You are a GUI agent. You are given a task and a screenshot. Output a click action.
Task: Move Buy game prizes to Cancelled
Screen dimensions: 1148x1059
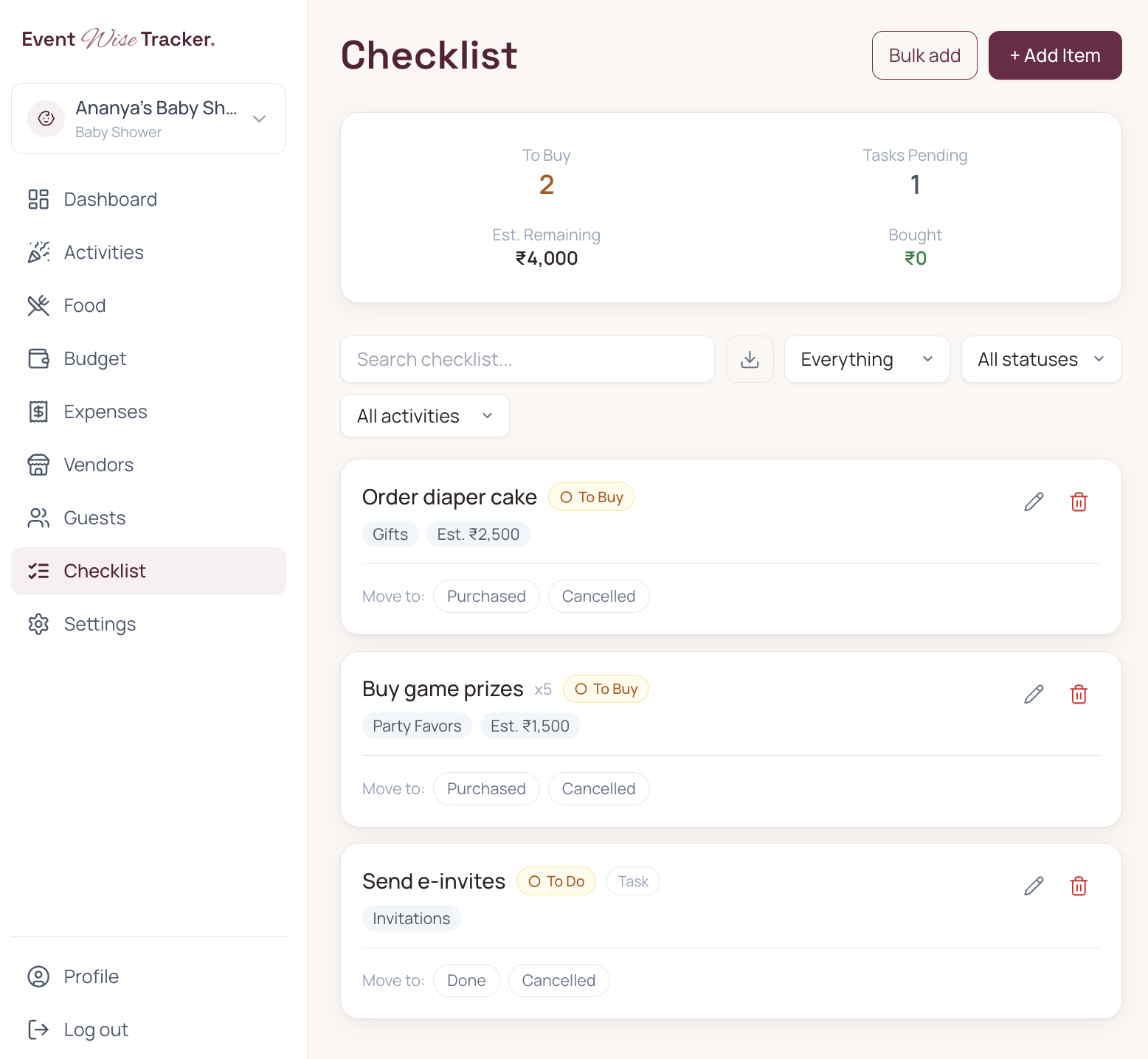(x=598, y=788)
